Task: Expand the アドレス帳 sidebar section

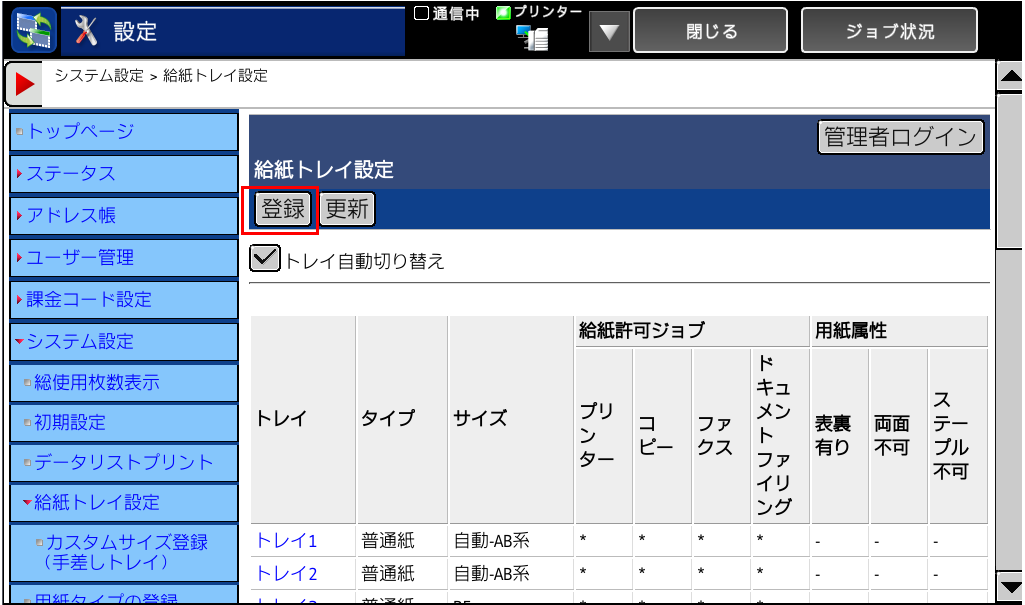Action: [124, 216]
